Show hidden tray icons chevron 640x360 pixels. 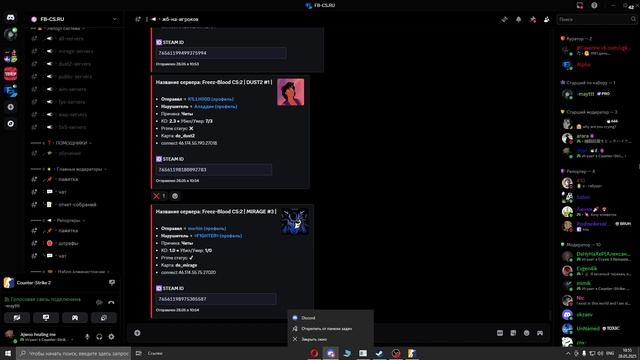click(x=568, y=353)
